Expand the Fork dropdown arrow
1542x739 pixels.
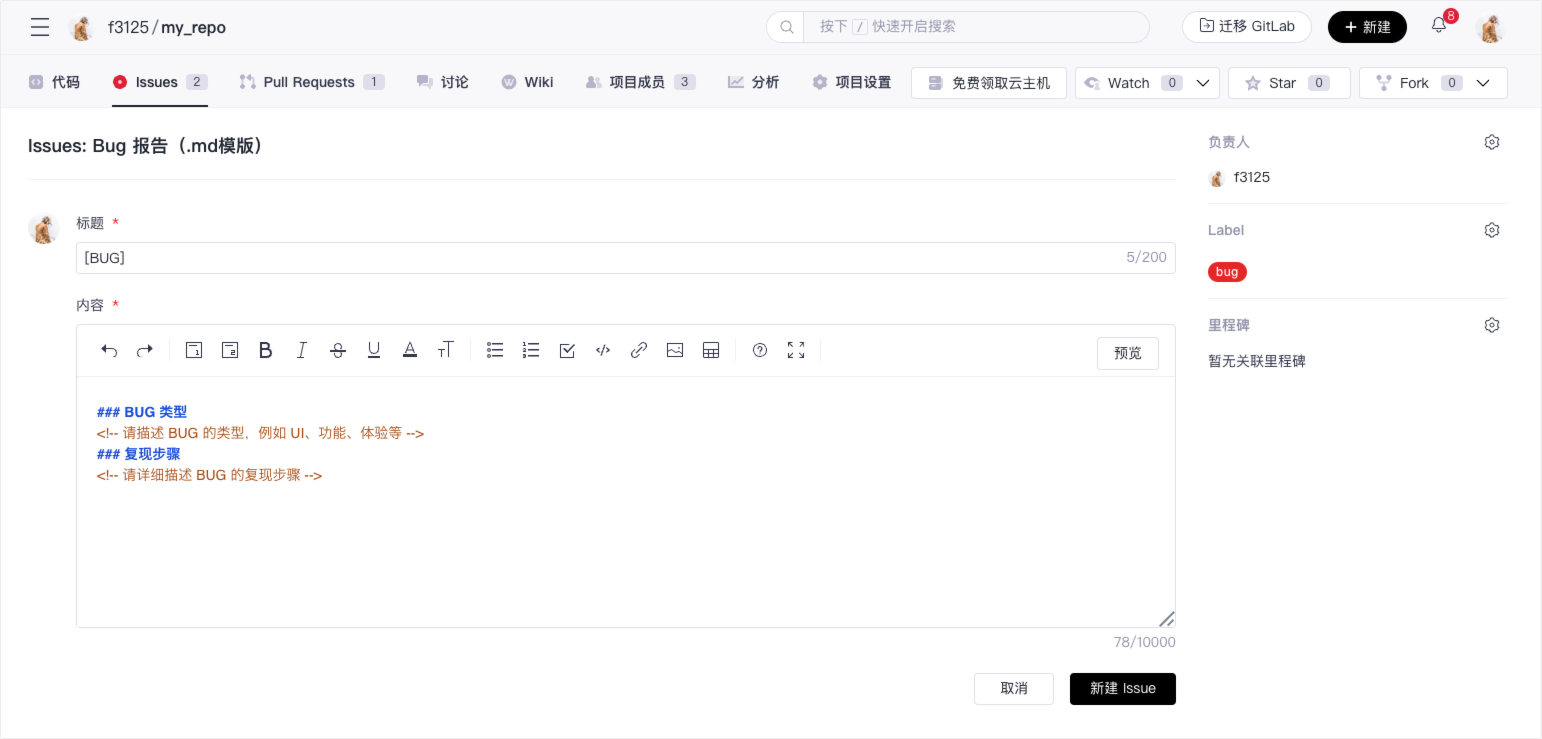1483,83
